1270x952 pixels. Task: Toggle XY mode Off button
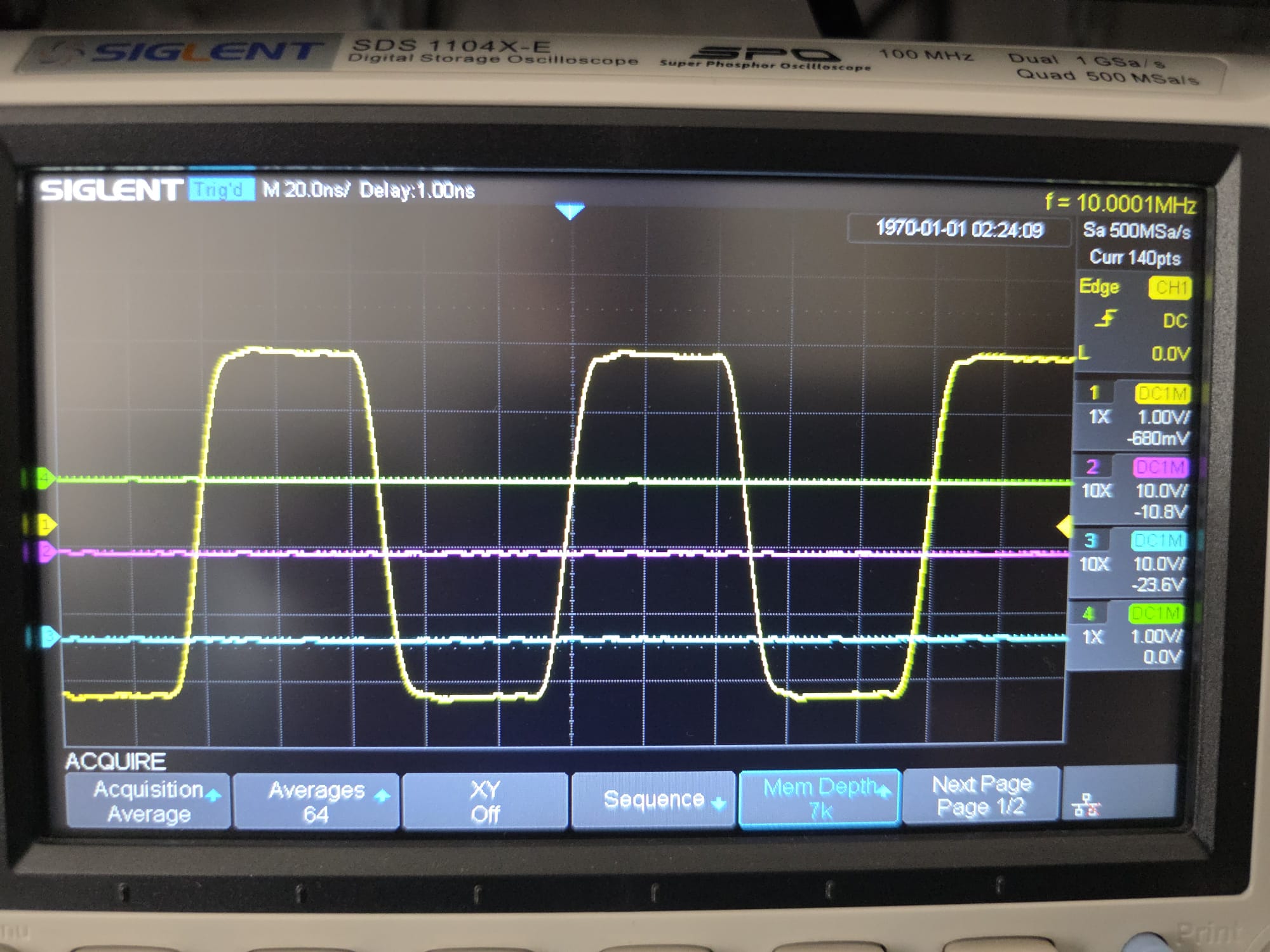coord(485,802)
